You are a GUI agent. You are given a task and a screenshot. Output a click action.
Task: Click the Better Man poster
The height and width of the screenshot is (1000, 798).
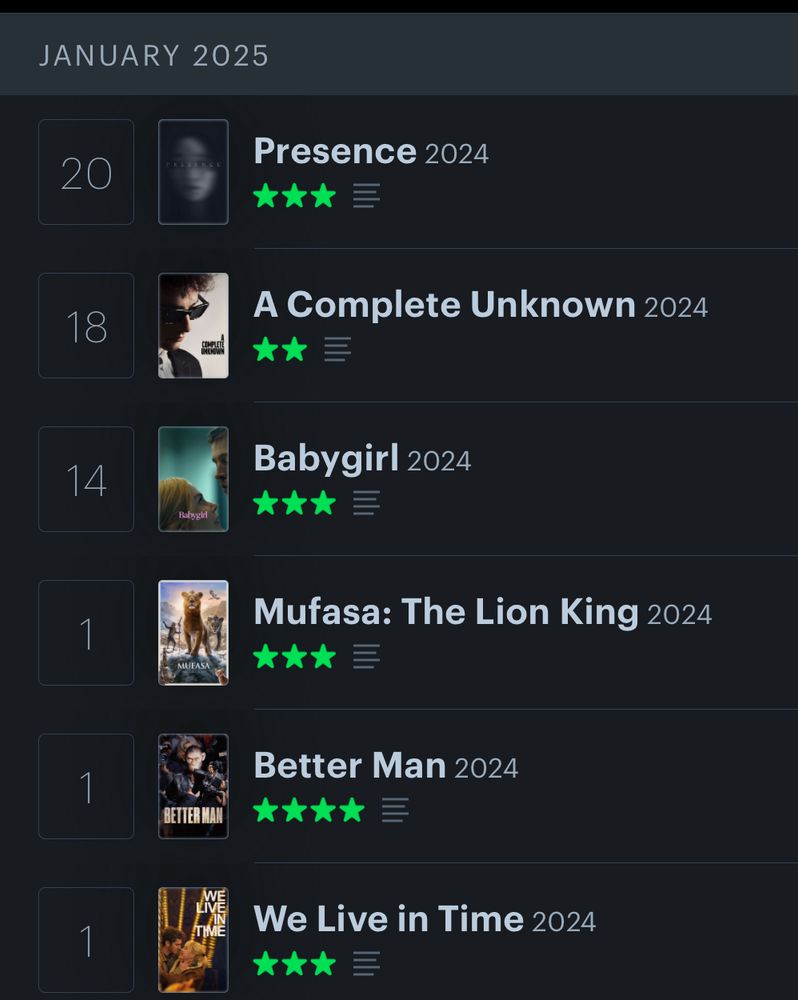point(193,786)
